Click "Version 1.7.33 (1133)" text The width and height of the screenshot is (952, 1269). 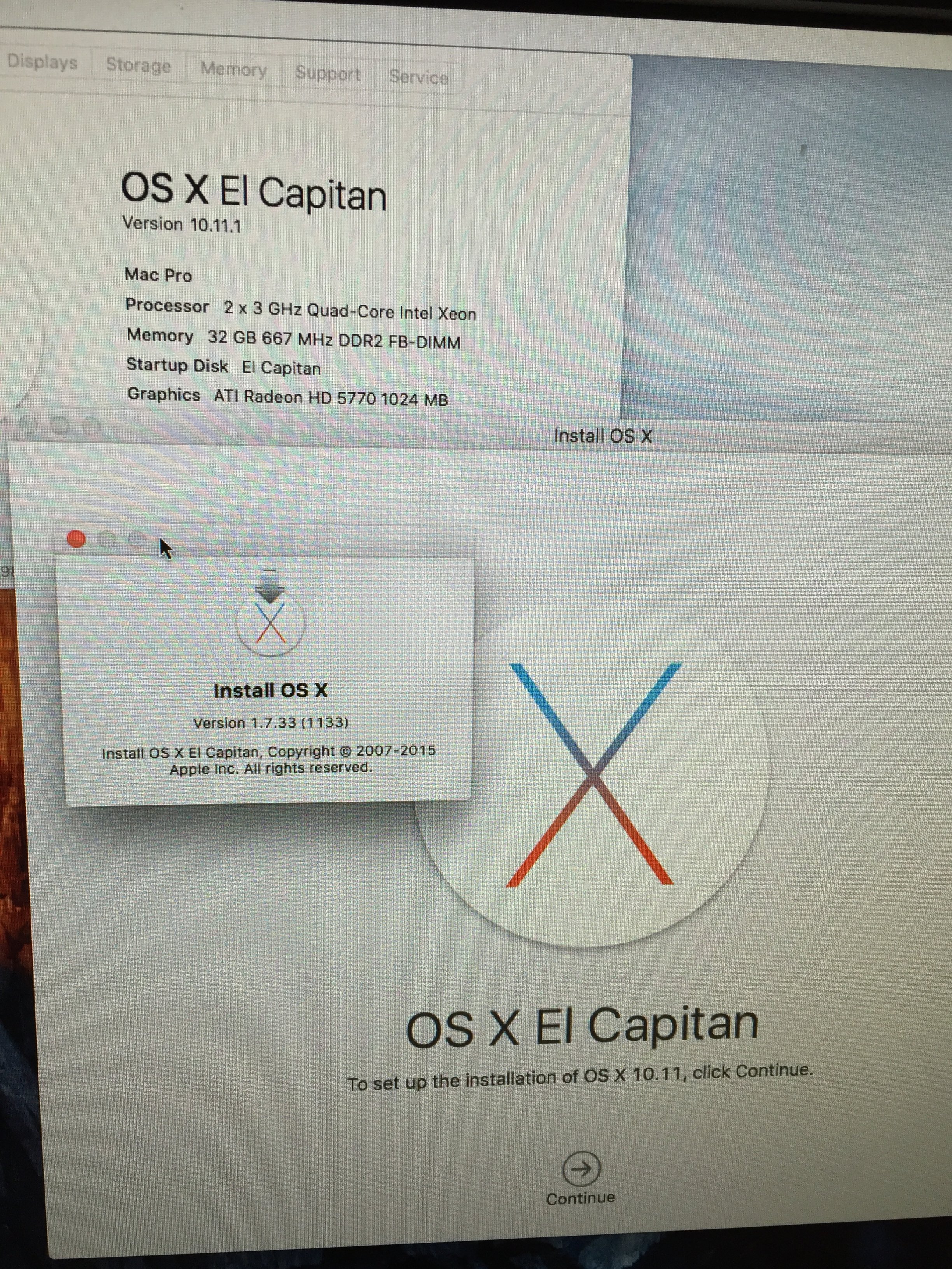click(271, 722)
